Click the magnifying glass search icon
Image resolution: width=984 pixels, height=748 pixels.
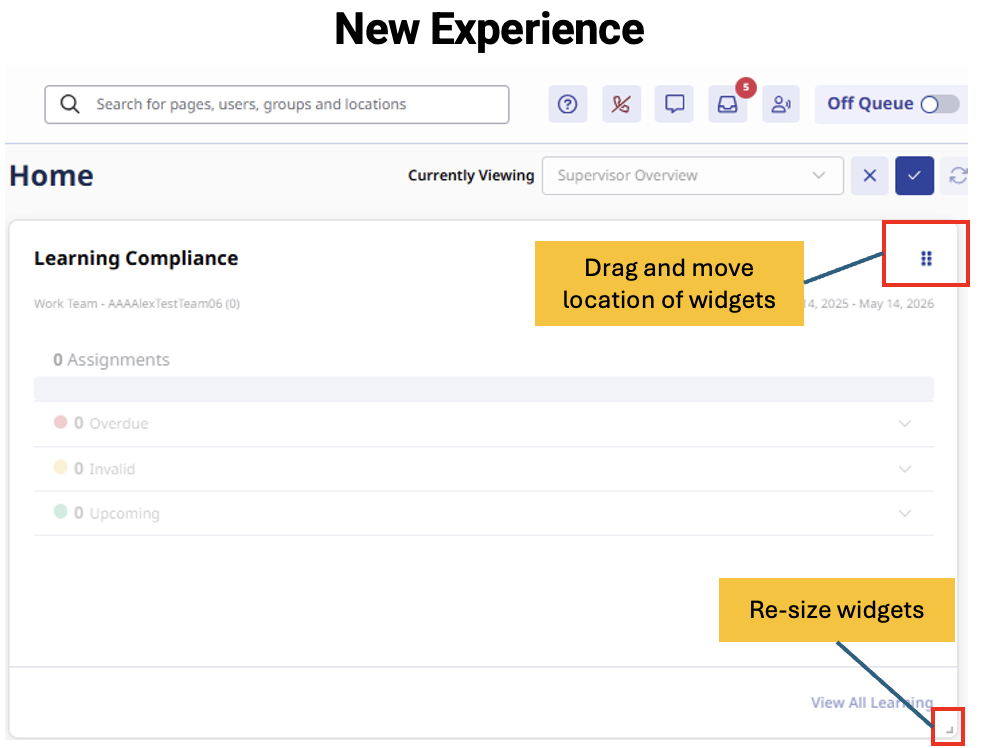point(70,104)
